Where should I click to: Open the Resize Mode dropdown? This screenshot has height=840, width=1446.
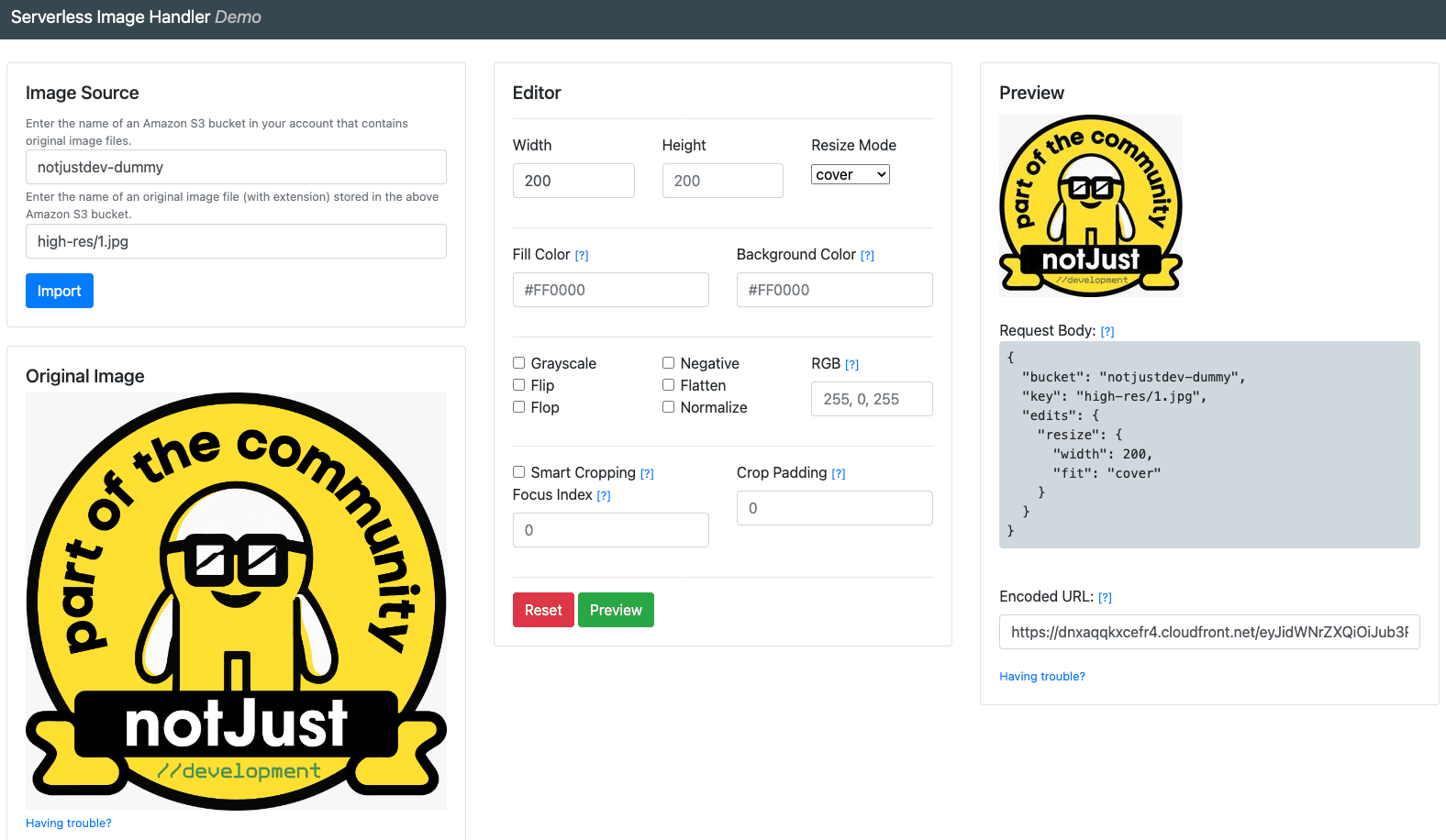tap(850, 174)
